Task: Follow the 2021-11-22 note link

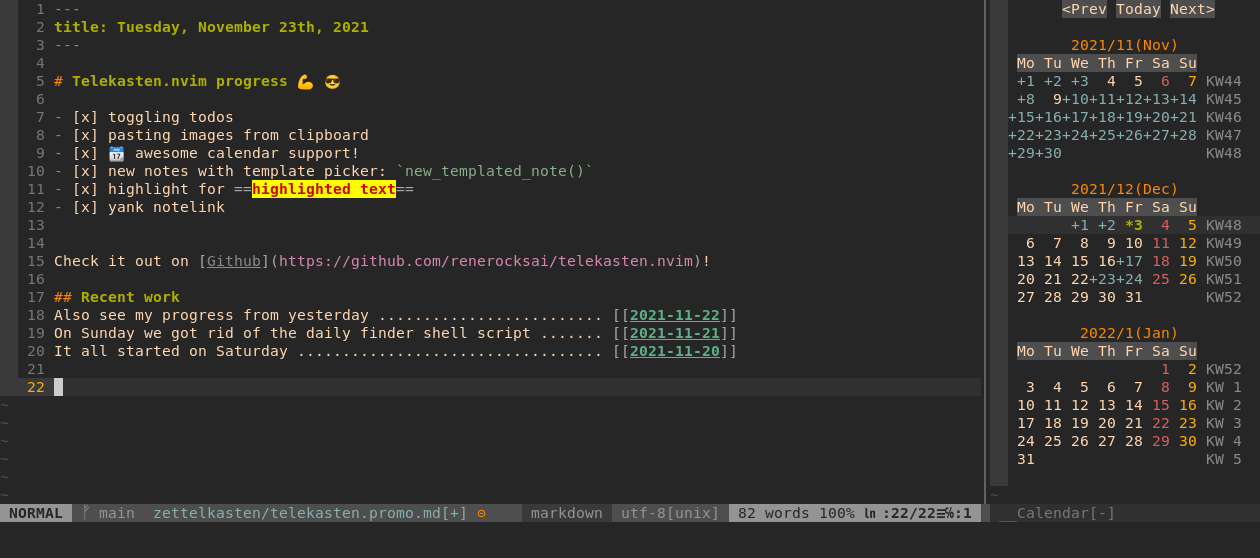Action: pos(674,315)
